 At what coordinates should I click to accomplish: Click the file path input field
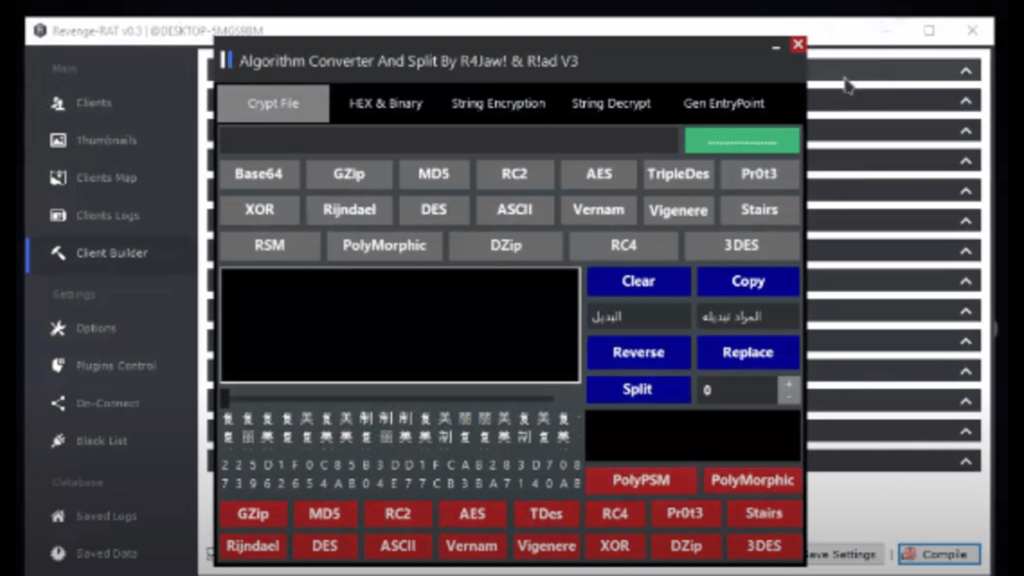click(449, 141)
